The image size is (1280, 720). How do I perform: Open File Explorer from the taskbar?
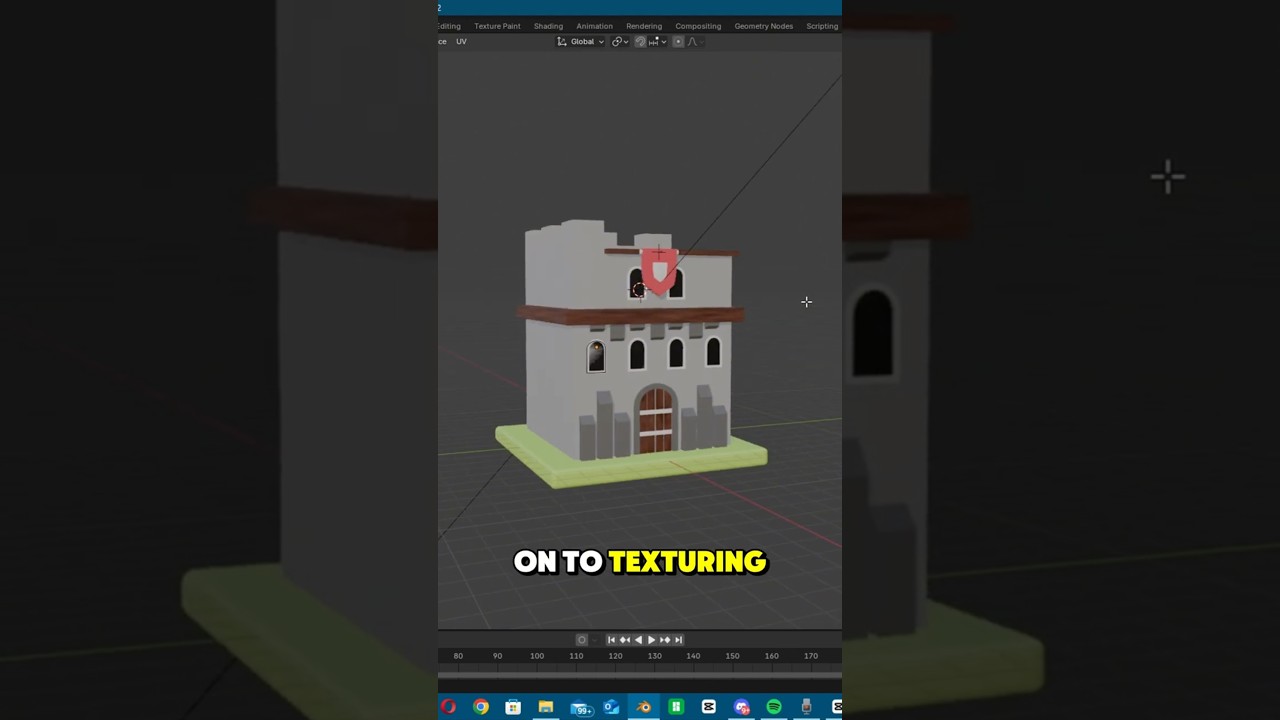[x=546, y=707]
